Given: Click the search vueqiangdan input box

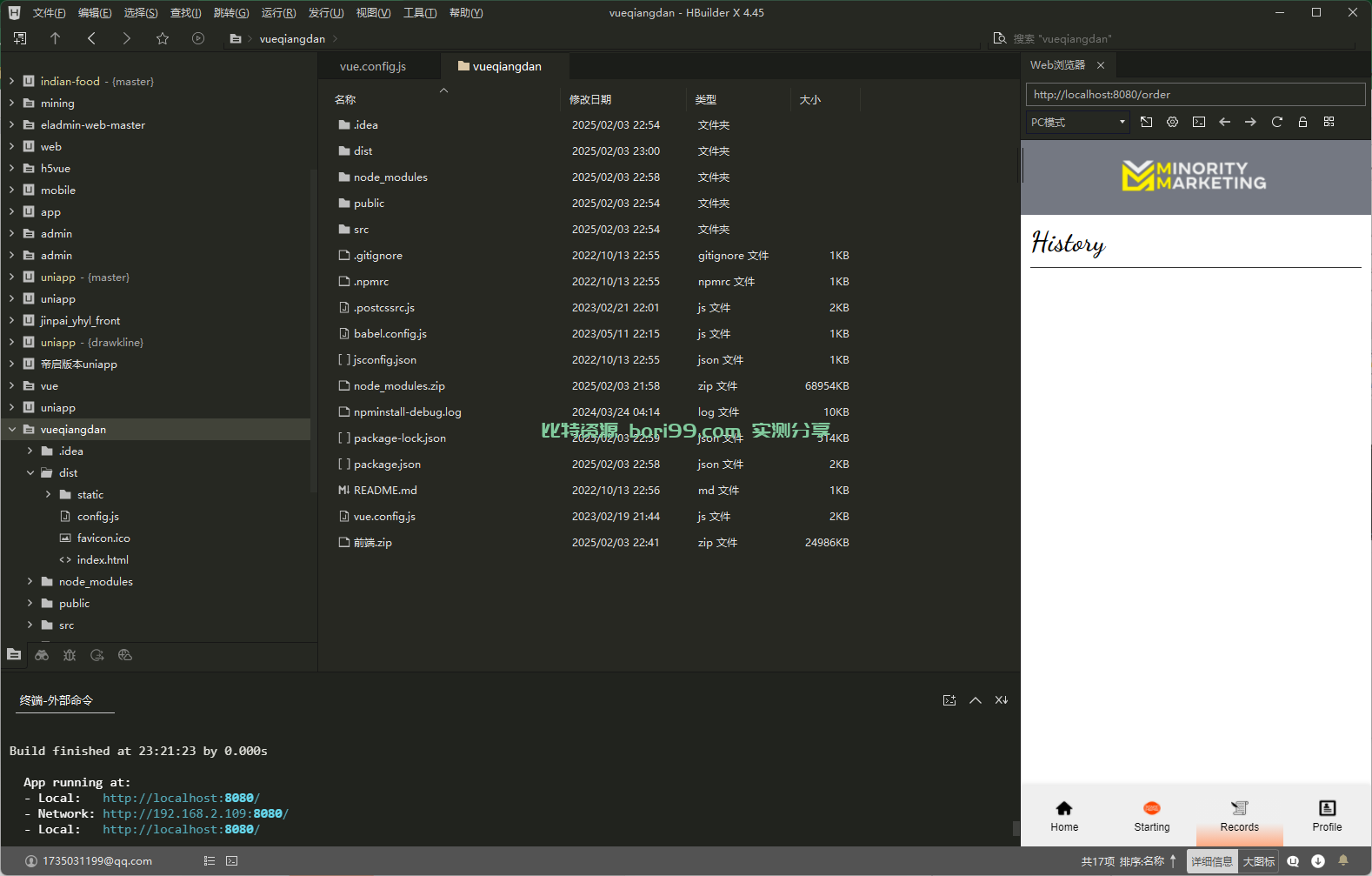Looking at the screenshot, I should [x=1182, y=38].
